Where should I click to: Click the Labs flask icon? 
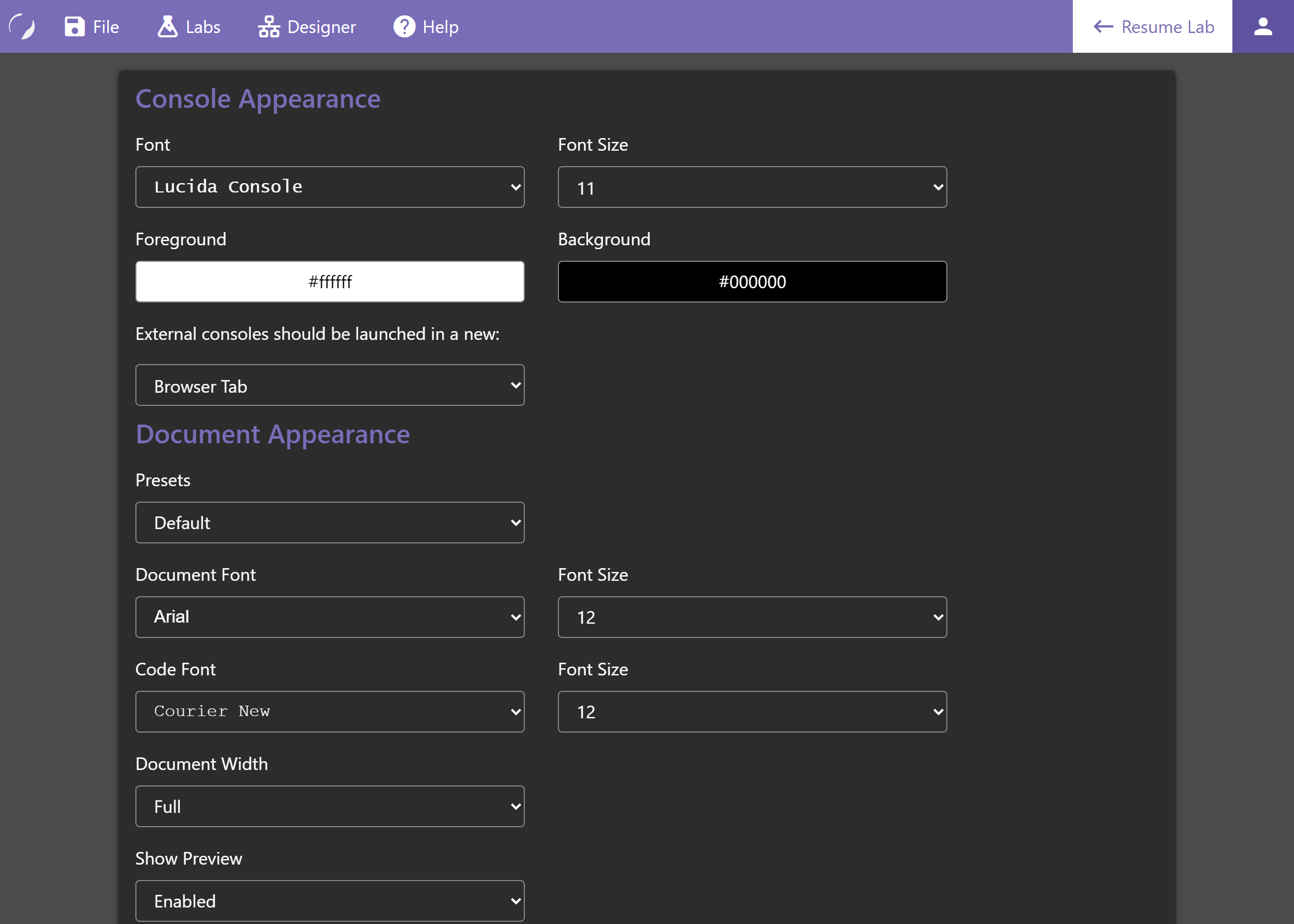[x=167, y=26]
